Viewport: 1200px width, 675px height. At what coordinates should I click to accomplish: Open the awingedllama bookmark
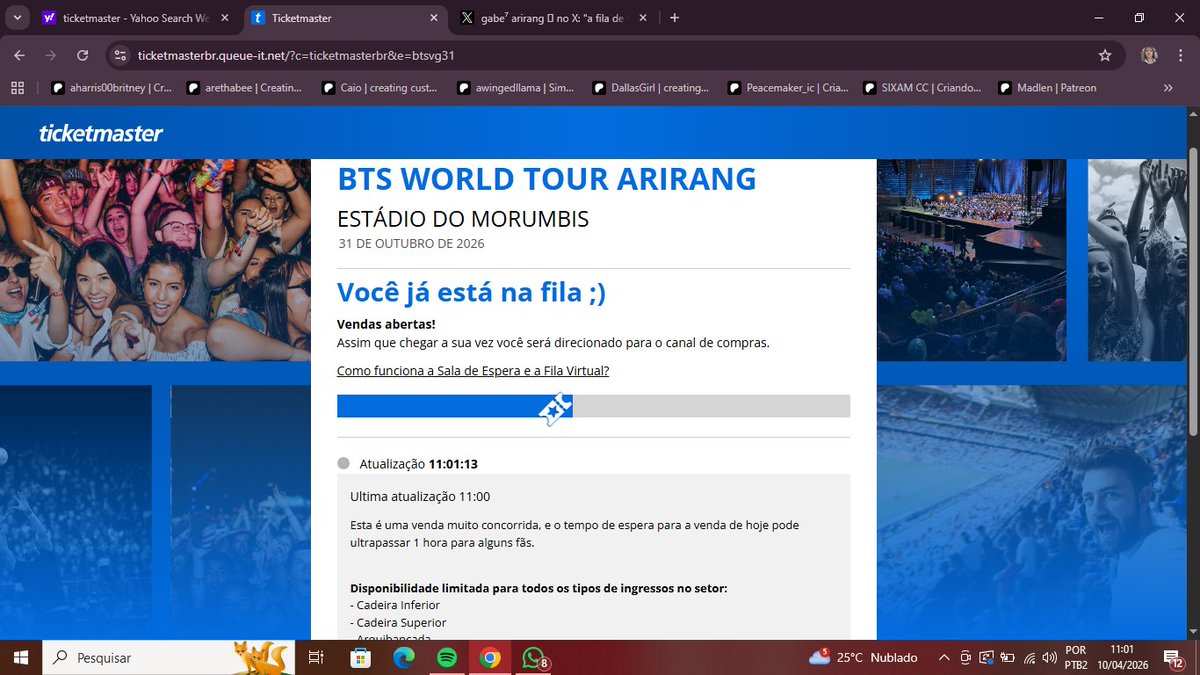point(516,88)
